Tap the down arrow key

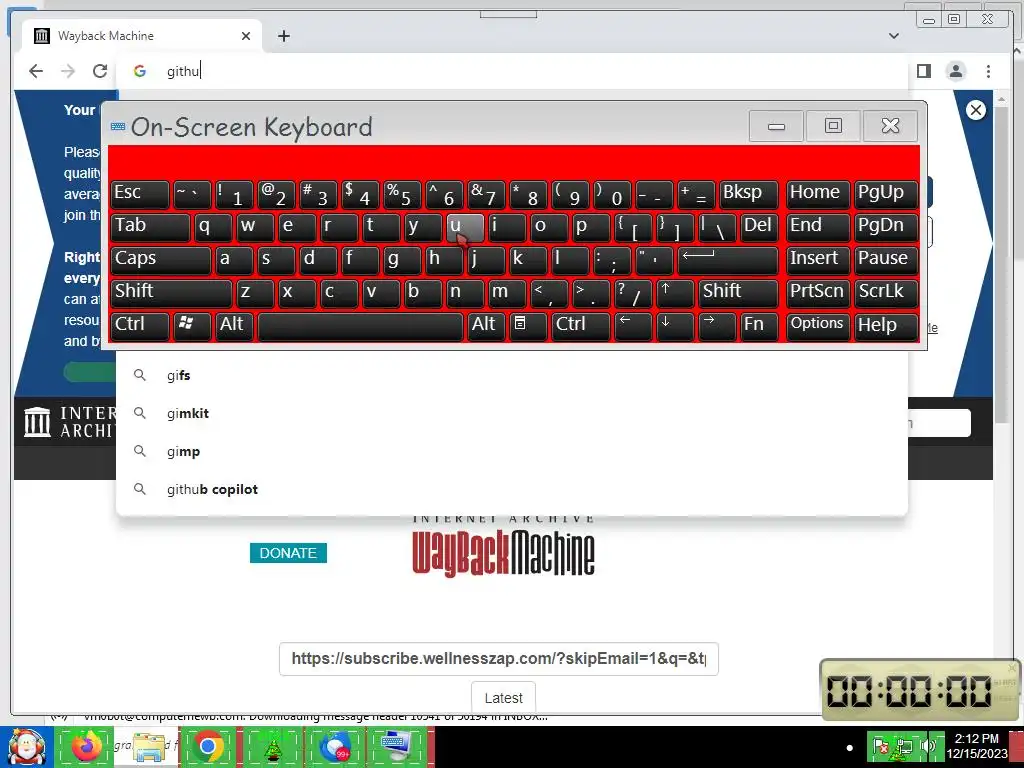click(x=675, y=325)
